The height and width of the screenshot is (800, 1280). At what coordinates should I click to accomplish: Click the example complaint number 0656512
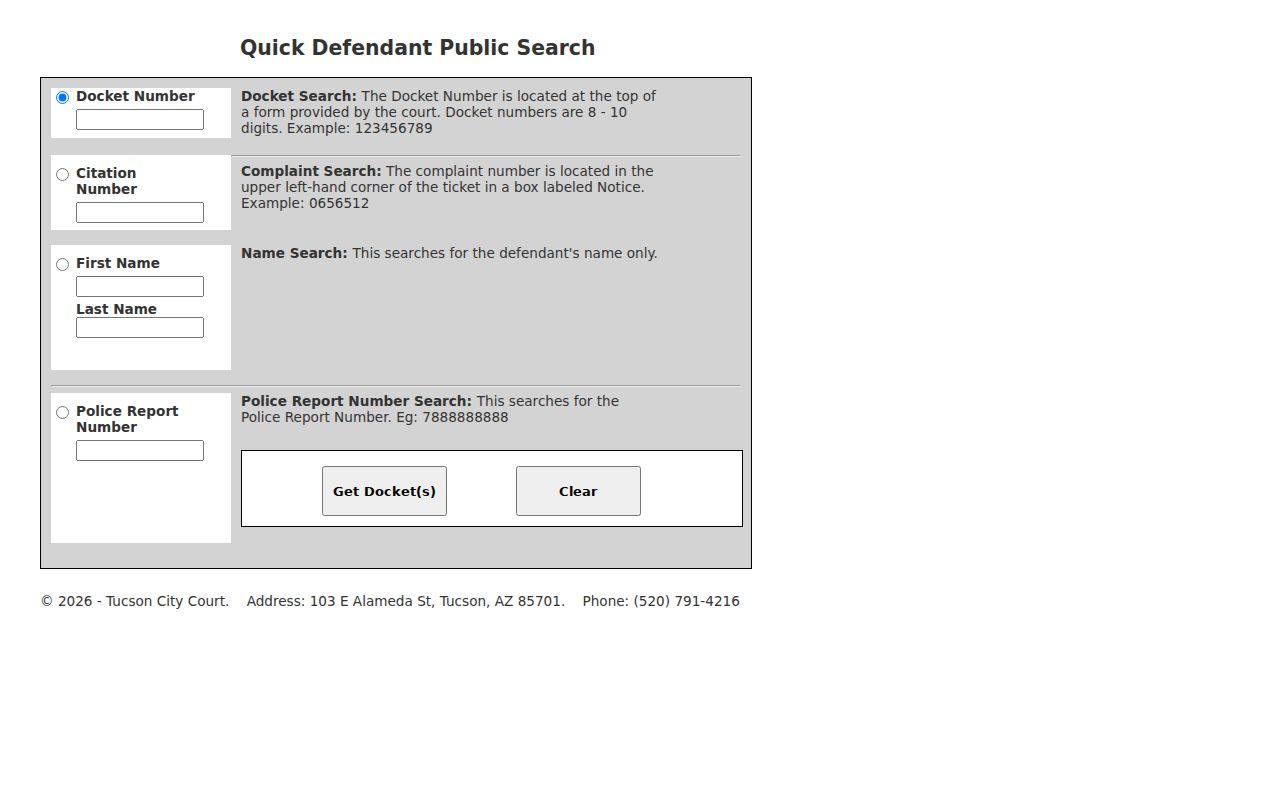click(x=339, y=203)
